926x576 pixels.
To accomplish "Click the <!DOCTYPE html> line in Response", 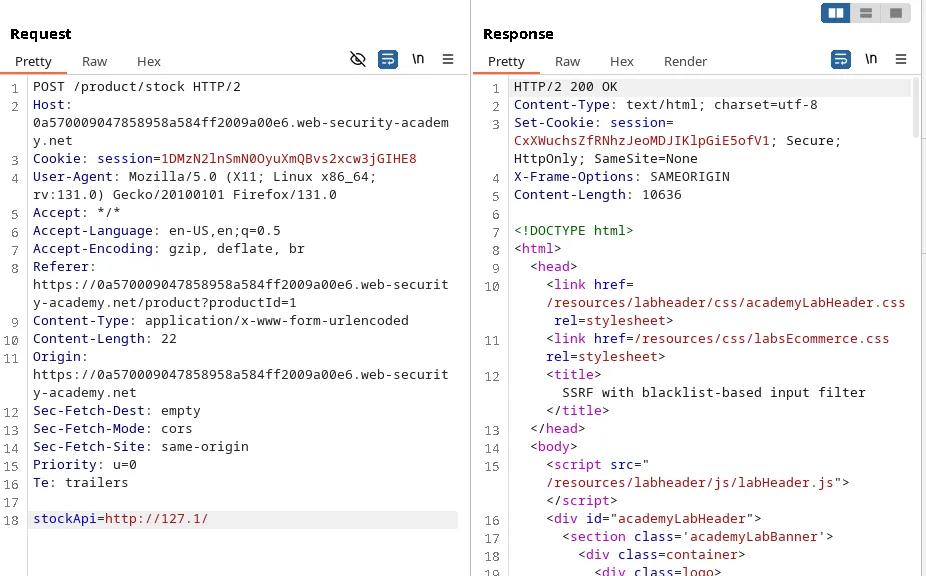I will click(x=573, y=231).
